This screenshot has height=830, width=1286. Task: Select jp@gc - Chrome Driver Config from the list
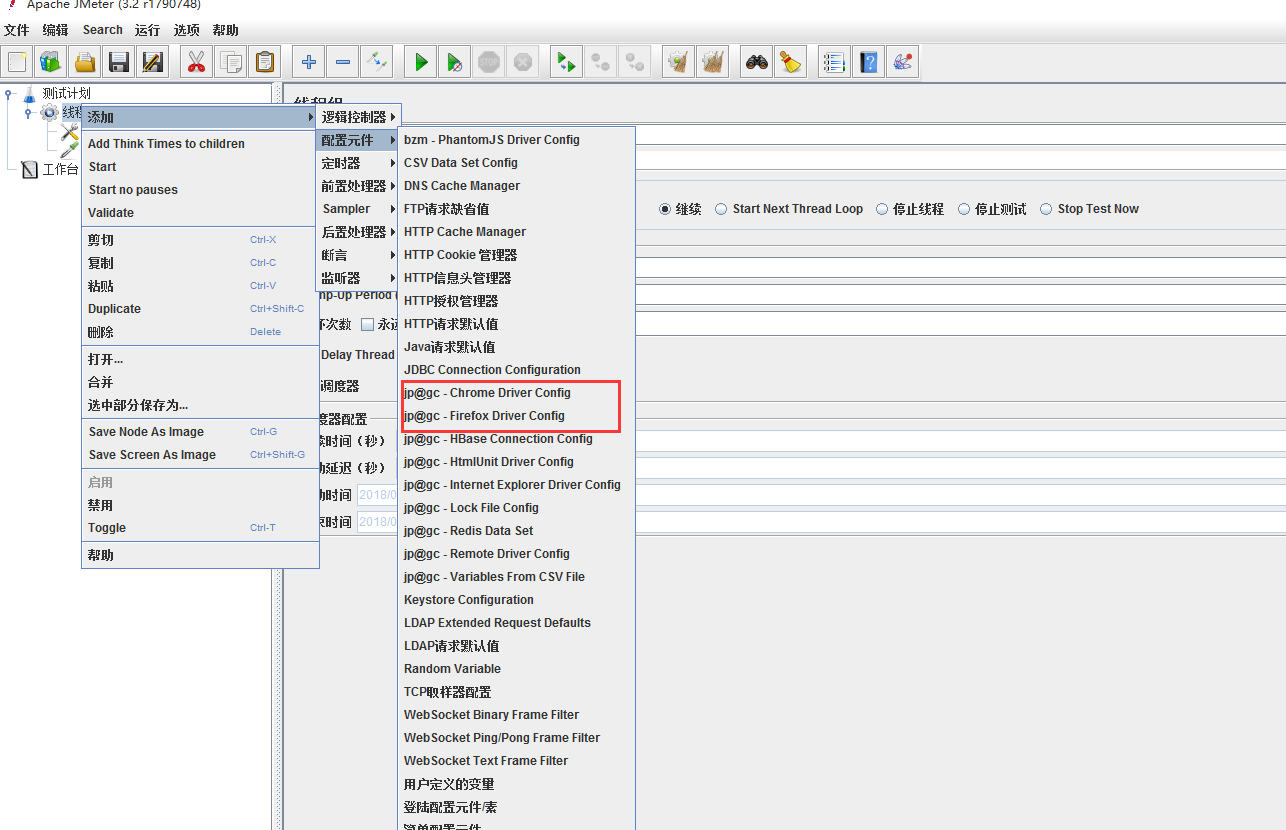(x=487, y=392)
